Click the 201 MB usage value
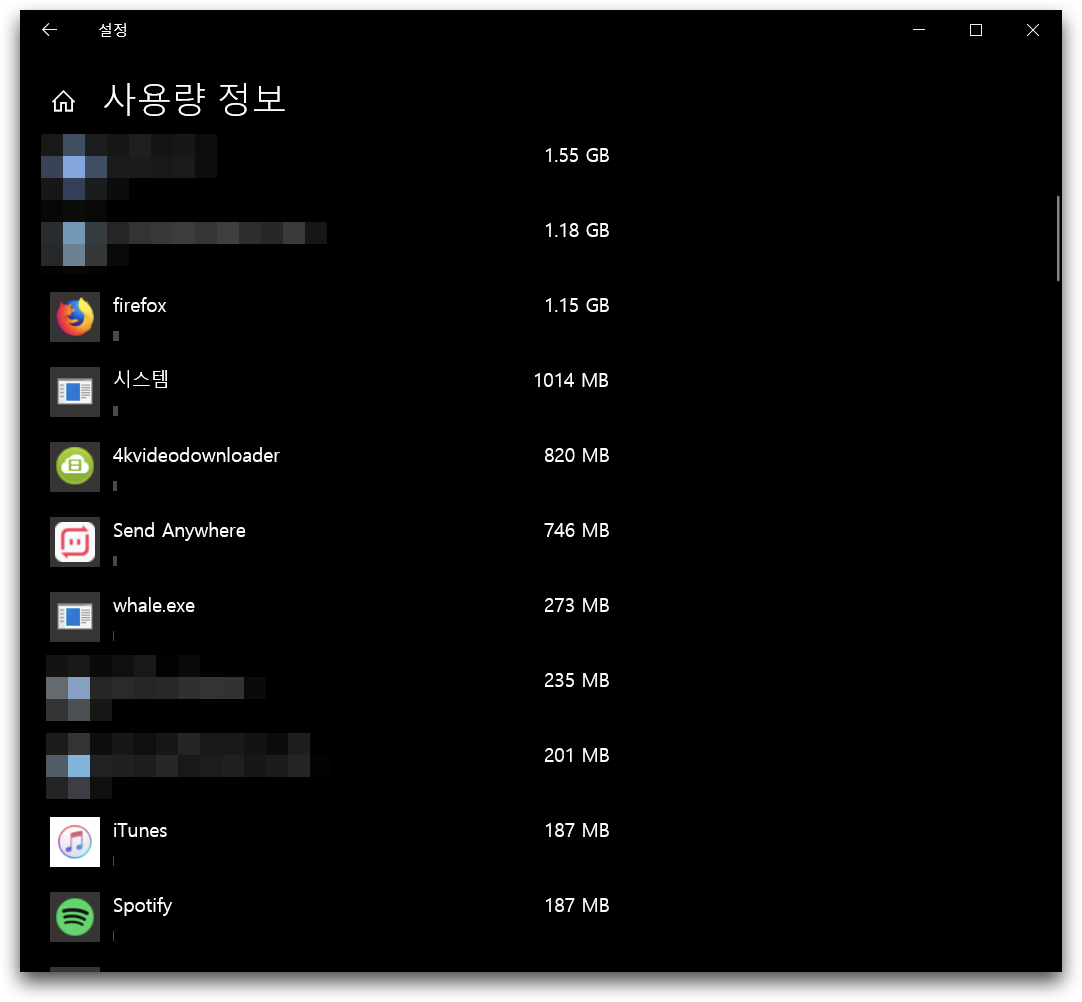The height and width of the screenshot is (1002, 1082). tap(577, 755)
